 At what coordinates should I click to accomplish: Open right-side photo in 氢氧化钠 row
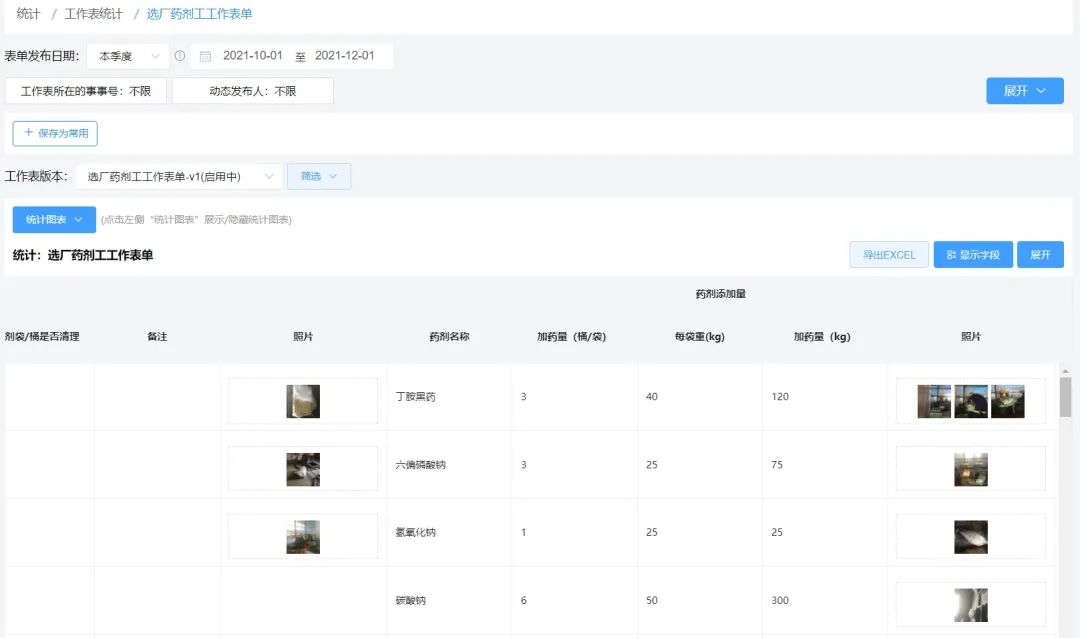(970, 537)
